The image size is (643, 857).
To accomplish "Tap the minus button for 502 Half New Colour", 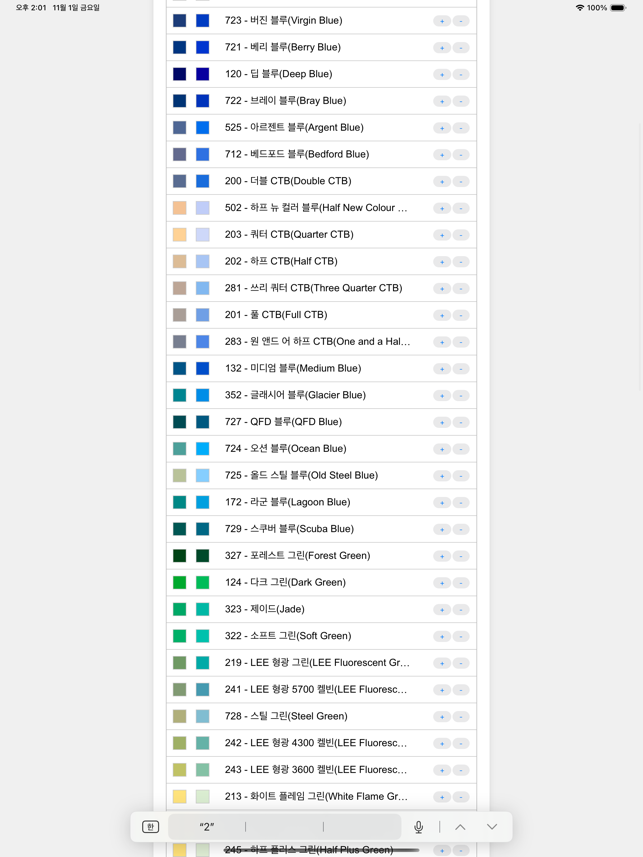I will (461, 208).
